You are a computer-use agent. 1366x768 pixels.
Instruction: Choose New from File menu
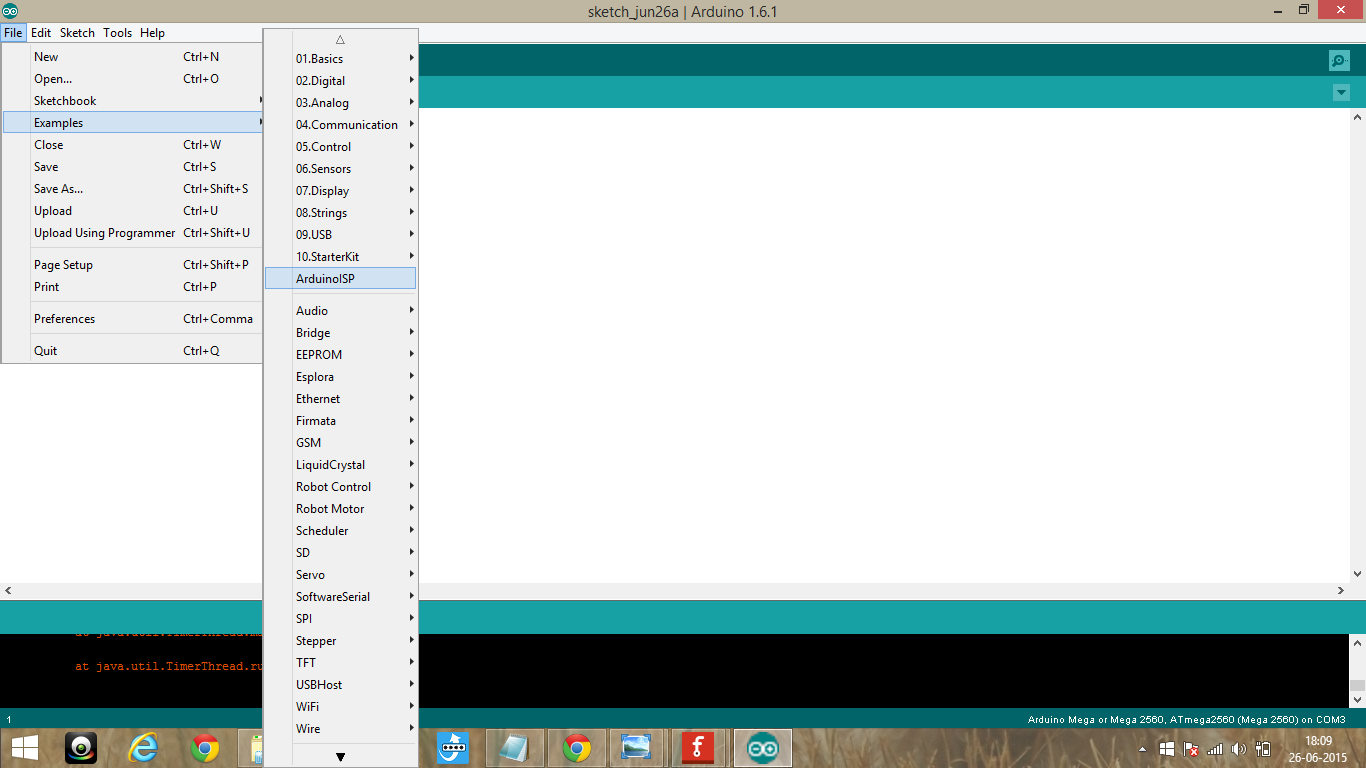[x=132, y=57]
